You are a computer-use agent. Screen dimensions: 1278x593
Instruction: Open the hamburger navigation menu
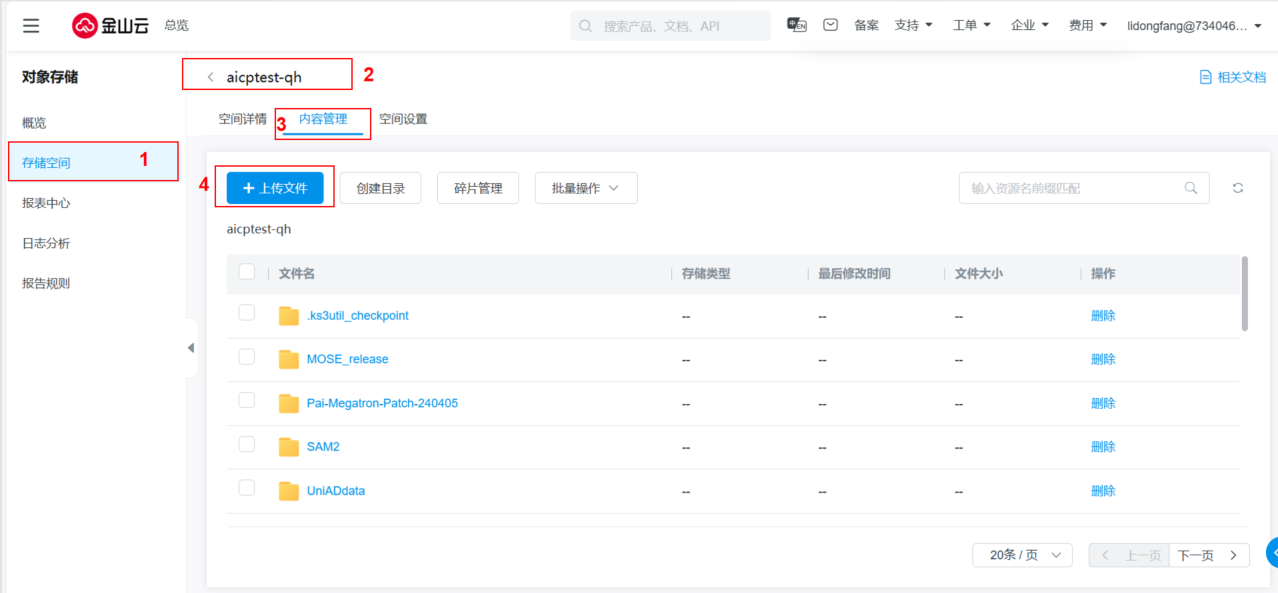point(31,26)
